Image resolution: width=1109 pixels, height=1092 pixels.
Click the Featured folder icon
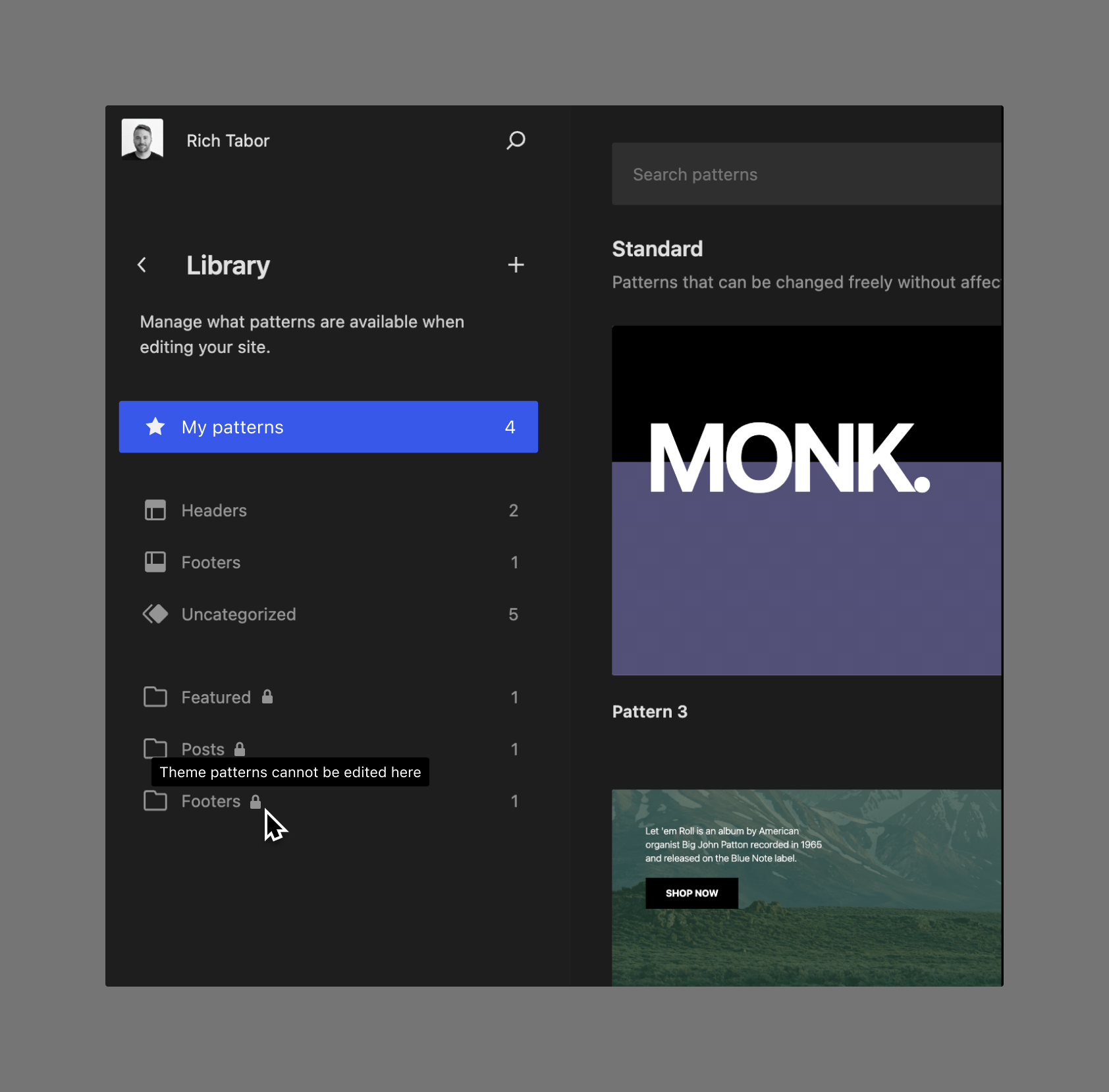[155, 697]
